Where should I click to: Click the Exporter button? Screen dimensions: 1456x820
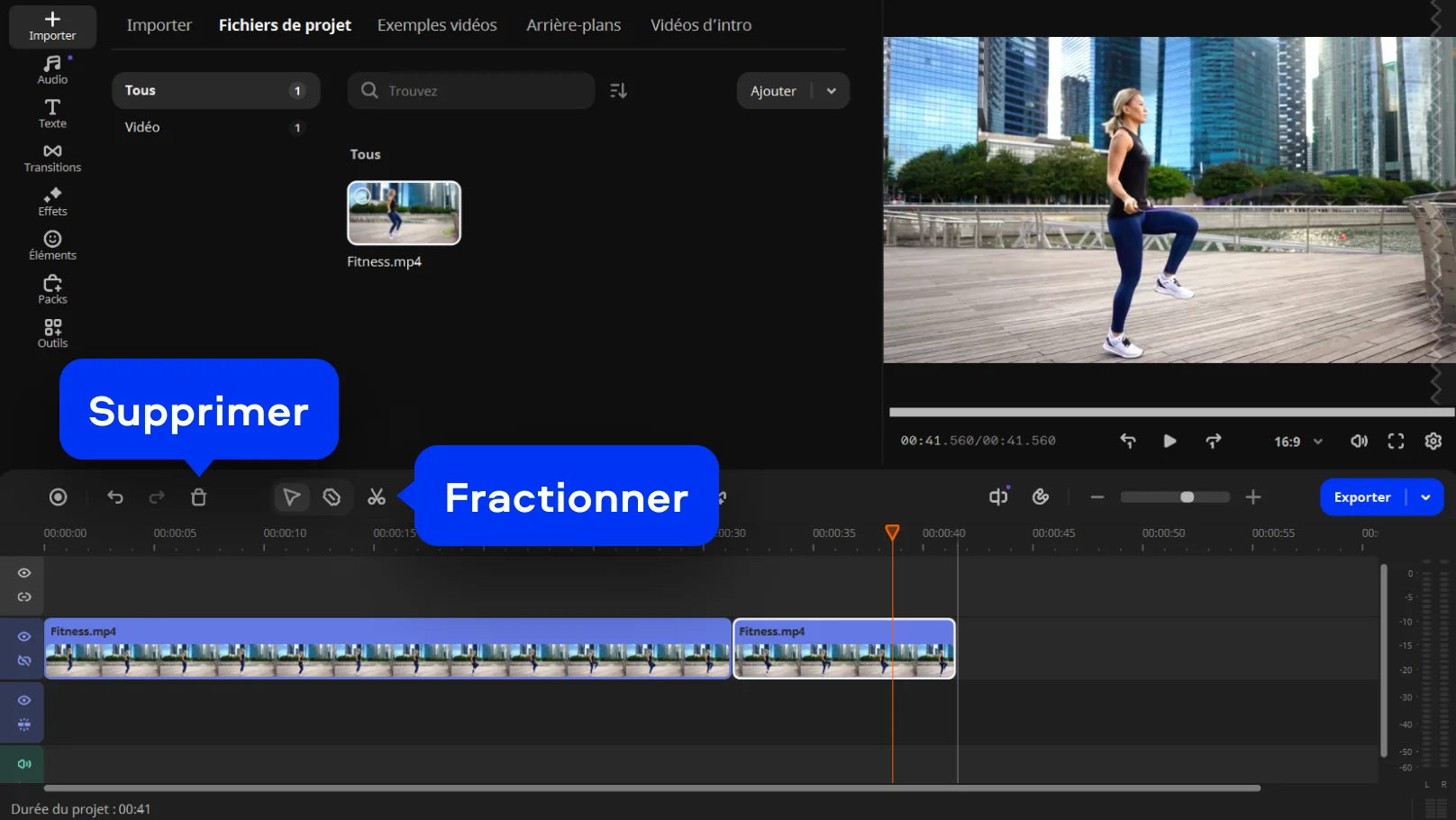pos(1361,497)
